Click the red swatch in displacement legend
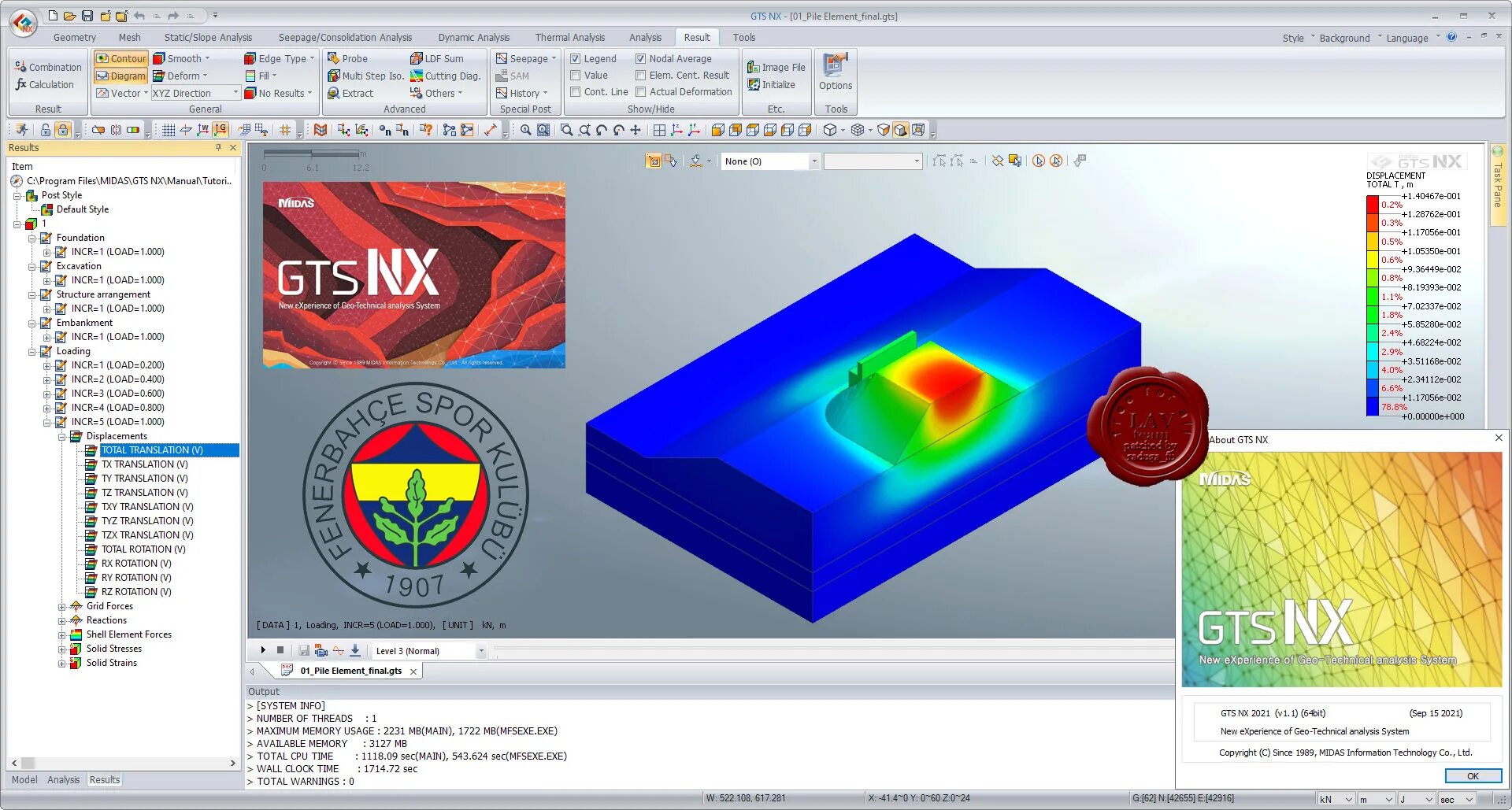Screen dimensions: 1512x810 tap(1372, 204)
